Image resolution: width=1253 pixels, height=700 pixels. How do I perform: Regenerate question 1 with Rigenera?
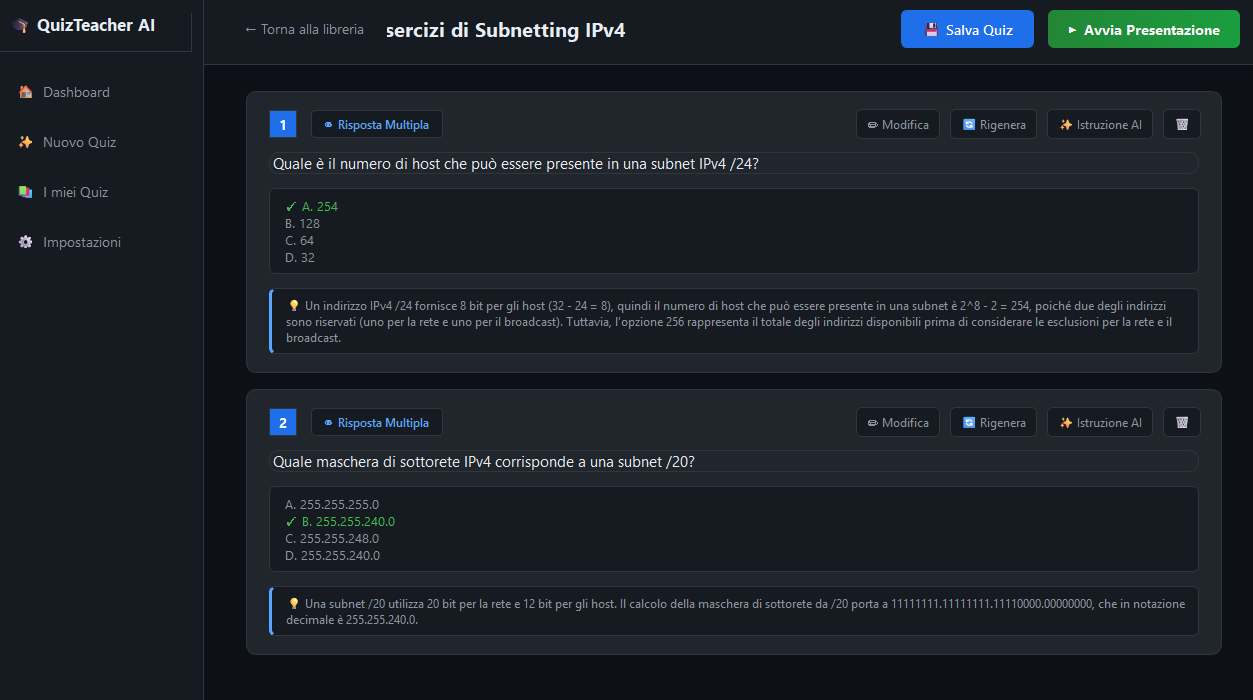coord(993,125)
